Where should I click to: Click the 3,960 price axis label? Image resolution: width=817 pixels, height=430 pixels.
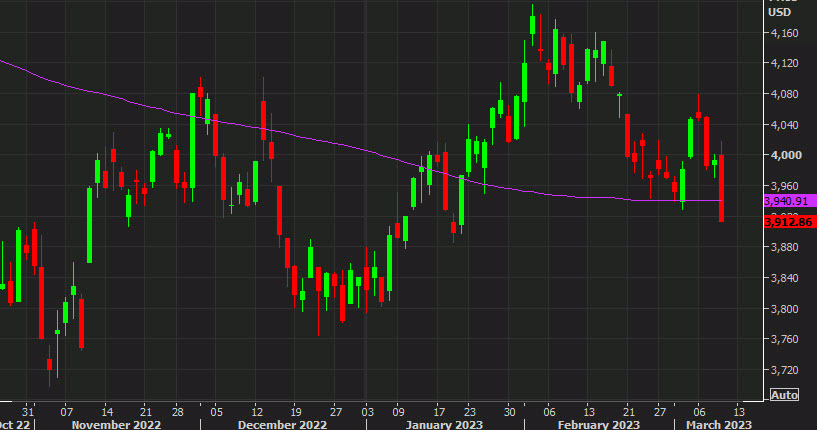784,186
